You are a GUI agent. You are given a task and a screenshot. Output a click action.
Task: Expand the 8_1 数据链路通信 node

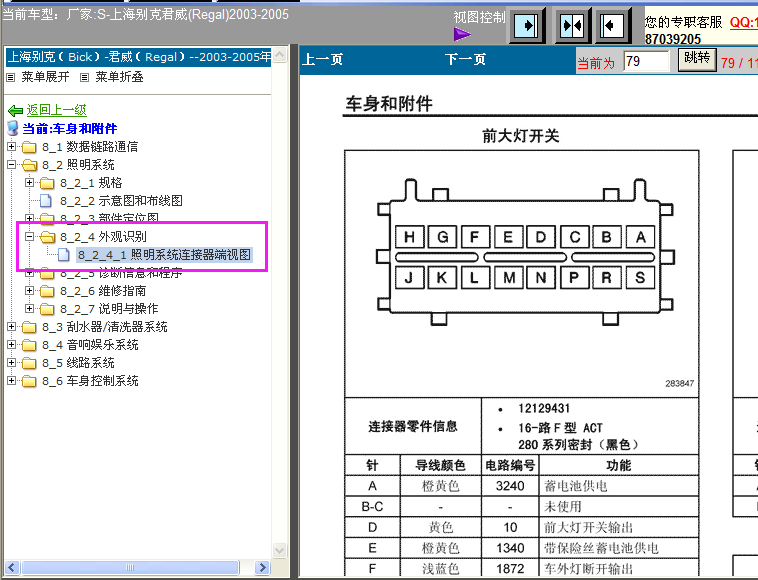click(11, 146)
